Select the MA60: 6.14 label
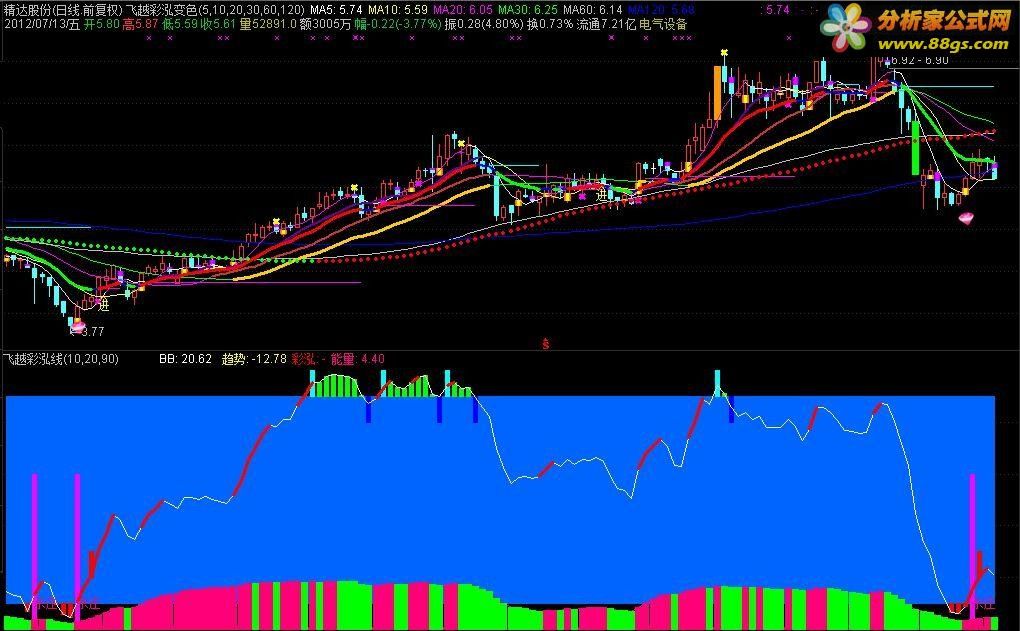 click(x=593, y=10)
